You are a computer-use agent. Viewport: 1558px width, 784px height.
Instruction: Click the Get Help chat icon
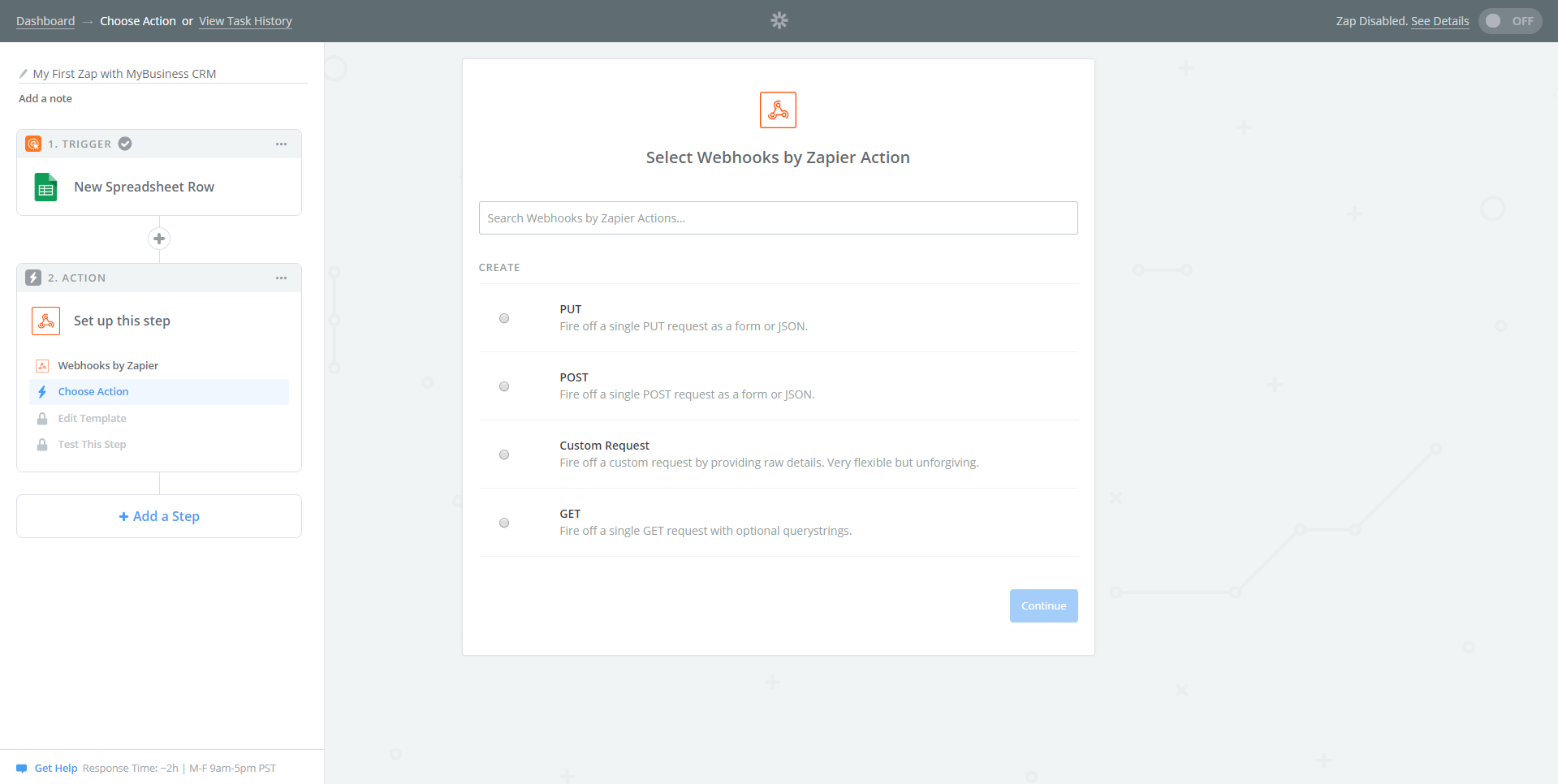(x=22, y=769)
